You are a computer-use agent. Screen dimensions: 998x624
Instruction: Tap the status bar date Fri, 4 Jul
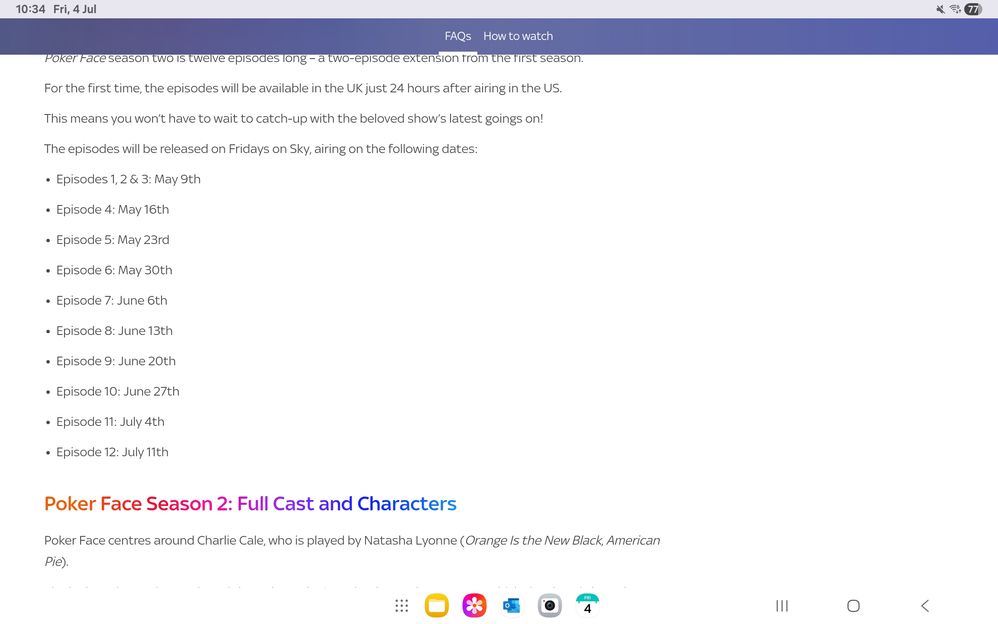click(74, 9)
